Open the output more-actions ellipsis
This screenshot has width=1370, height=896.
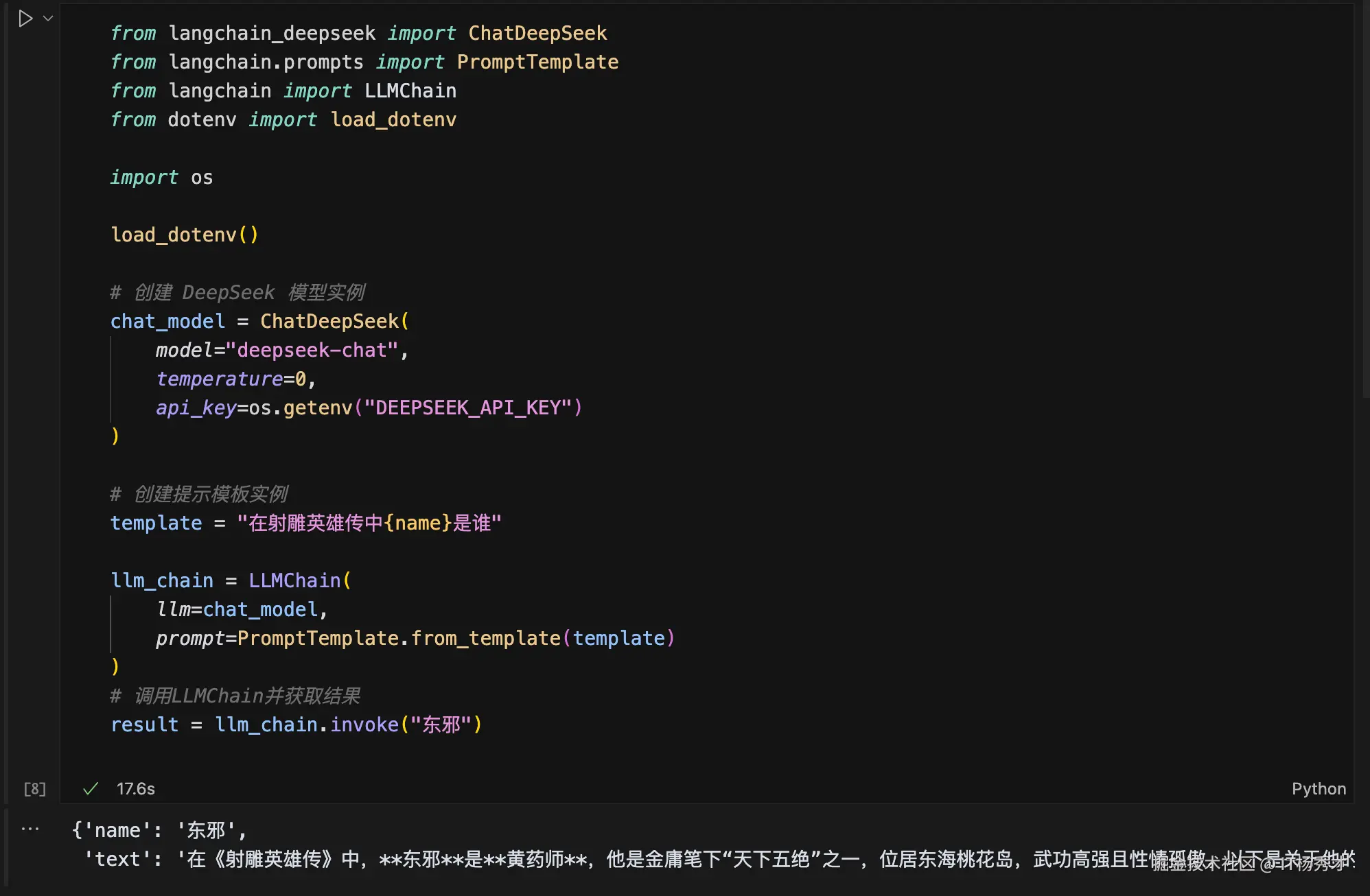tap(30, 829)
